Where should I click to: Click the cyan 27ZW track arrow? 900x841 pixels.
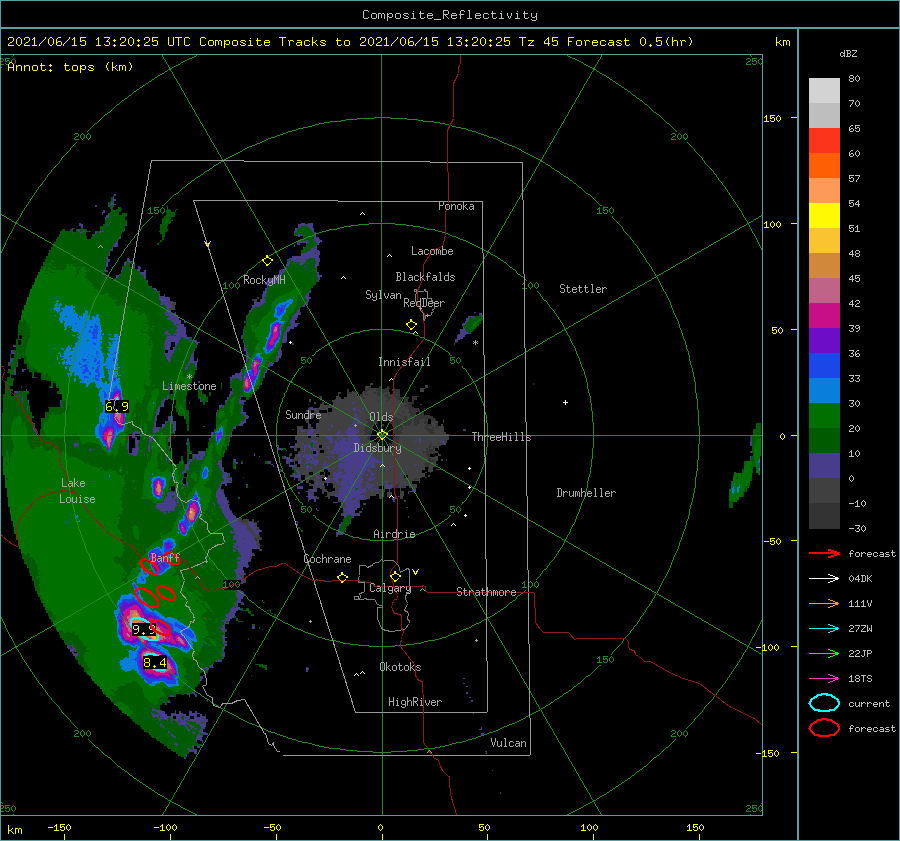pos(824,629)
